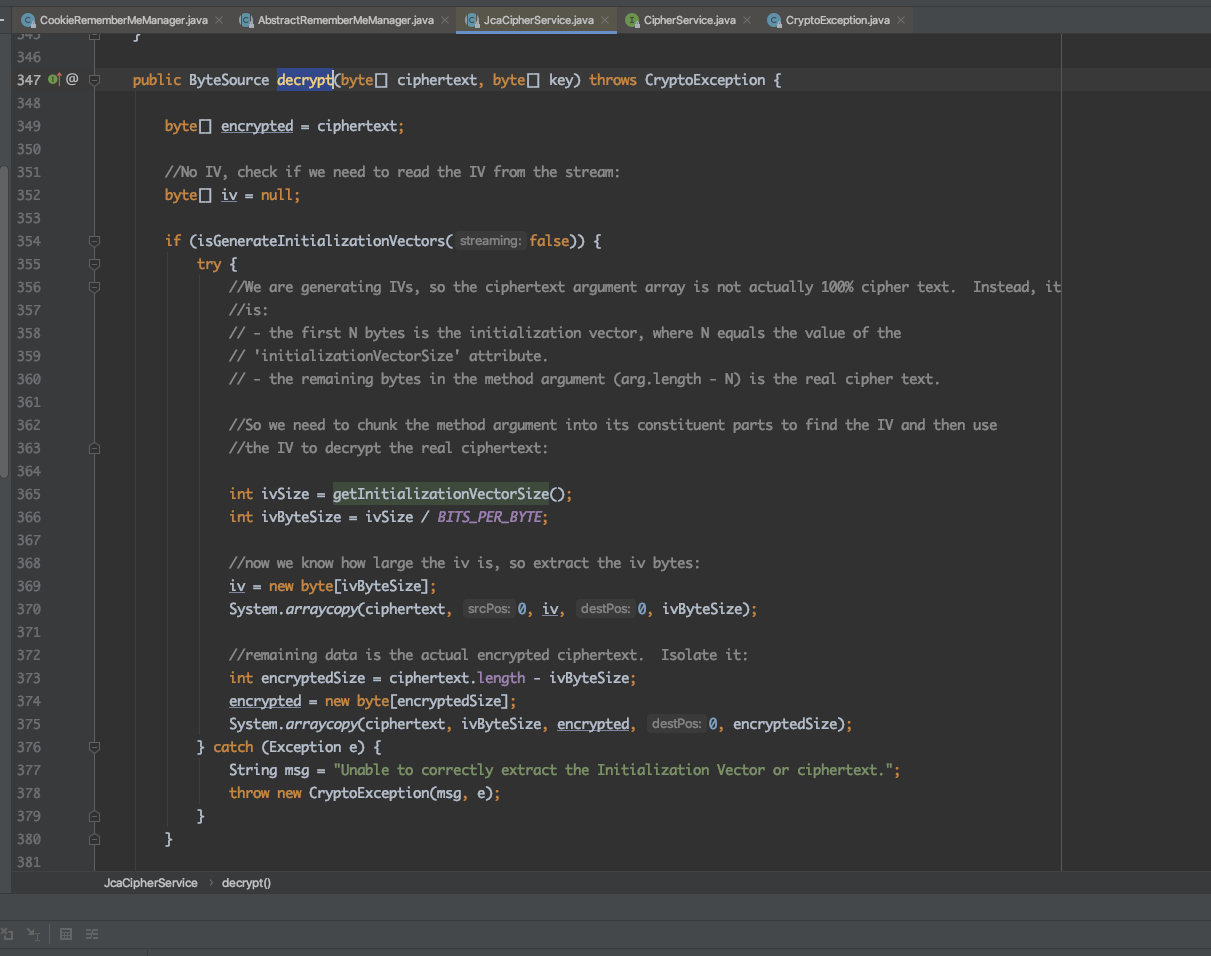This screenshot has height=956, width=1211.
Task: Click the overriding method gutter icon on line 347
Action: tap(54, 79)
